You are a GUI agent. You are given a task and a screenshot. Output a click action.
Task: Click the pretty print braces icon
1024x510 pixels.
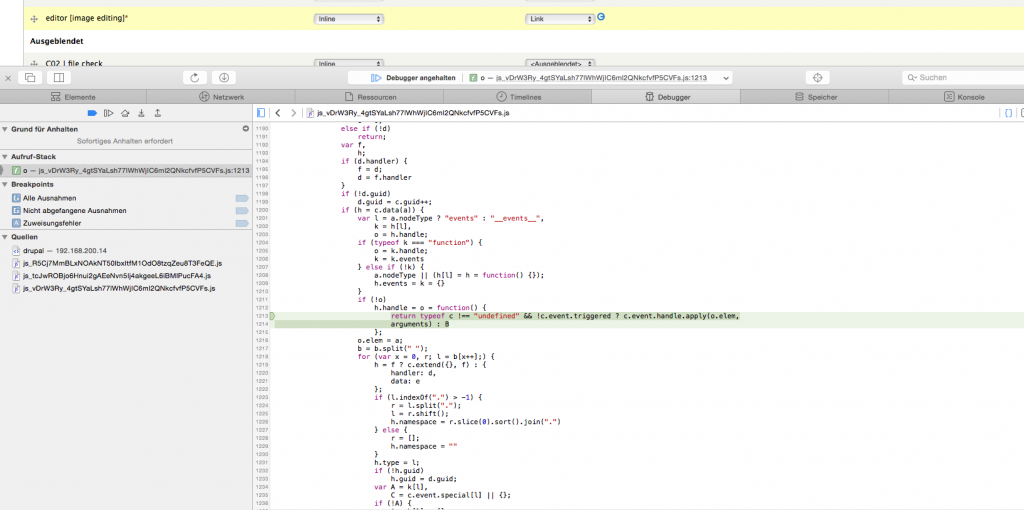point(1009,113)
